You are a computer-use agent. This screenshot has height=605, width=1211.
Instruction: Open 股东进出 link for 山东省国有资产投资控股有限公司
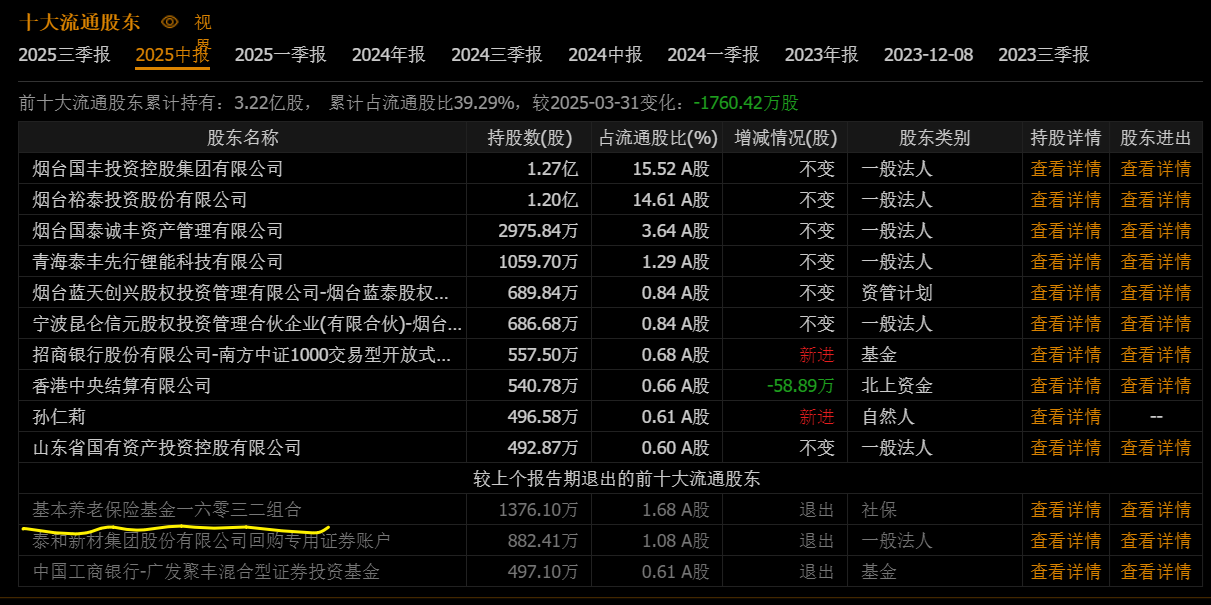point(1156,448)
